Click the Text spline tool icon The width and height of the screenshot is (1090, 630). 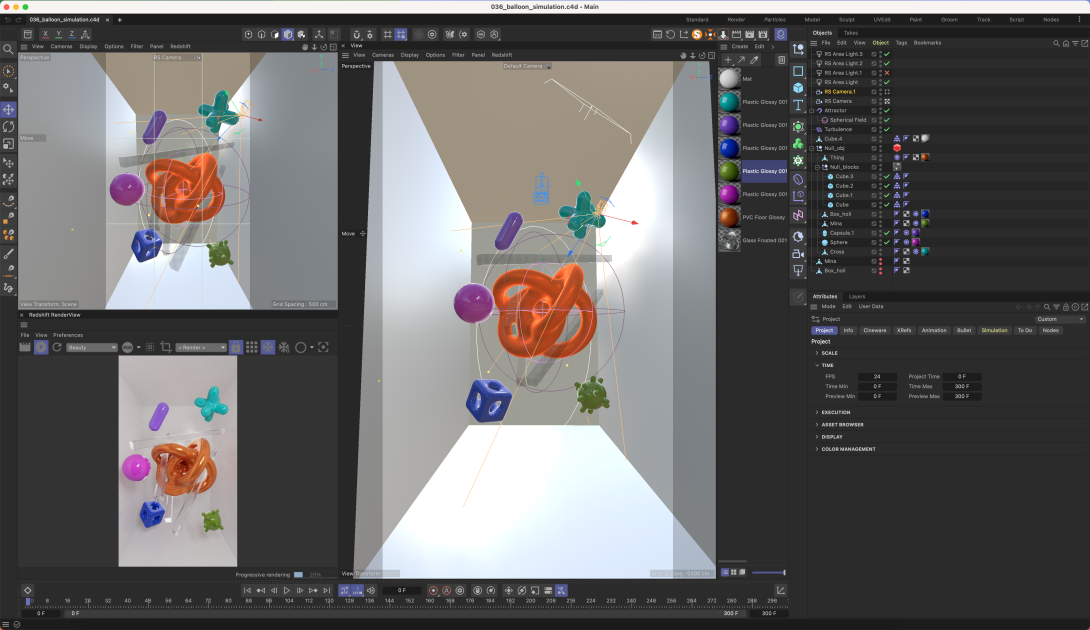tap(798, 105)
